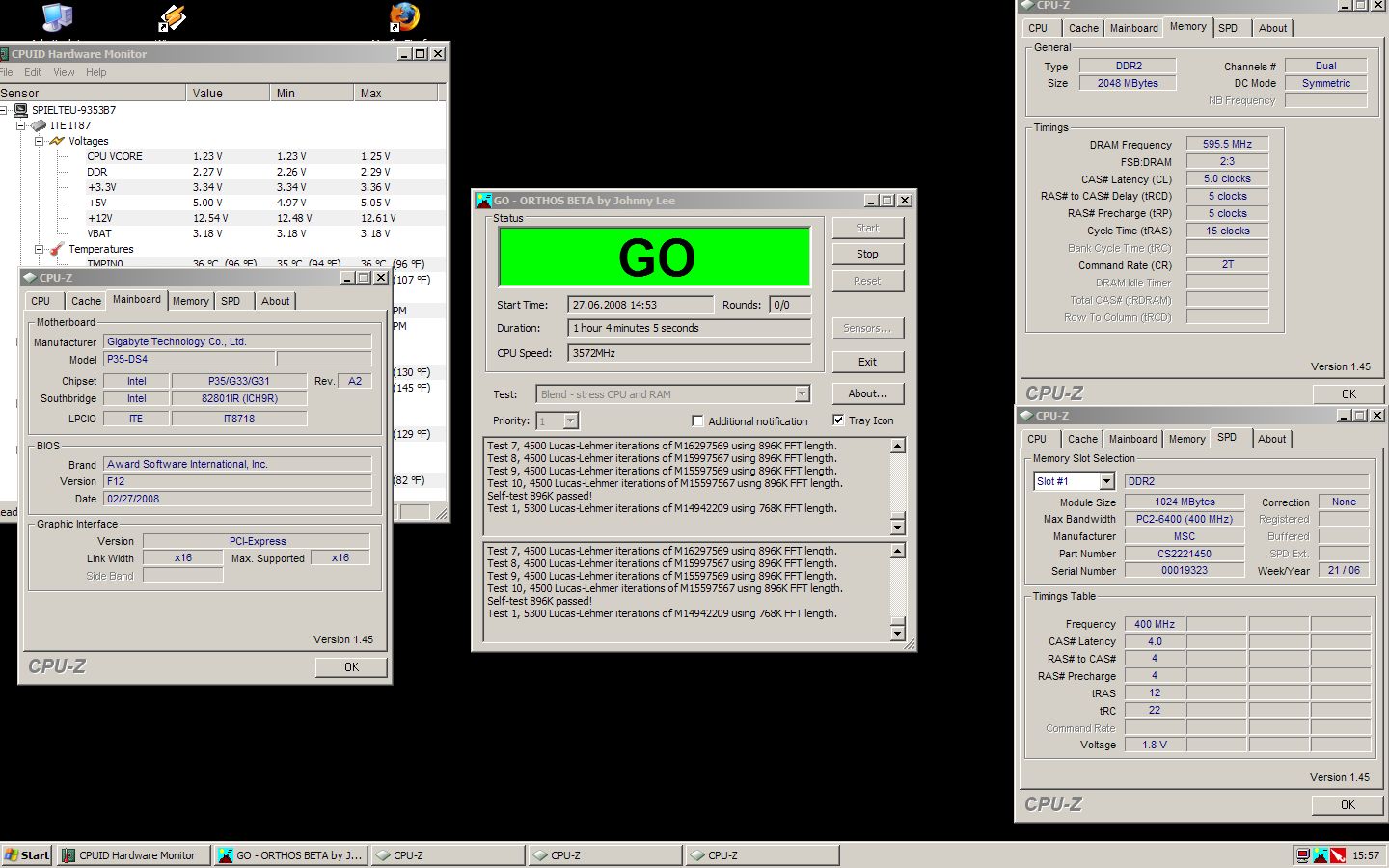Collapse the SPIELTEU-9353B7 tree node
The image size is (1389, 868).
[4, 110]
